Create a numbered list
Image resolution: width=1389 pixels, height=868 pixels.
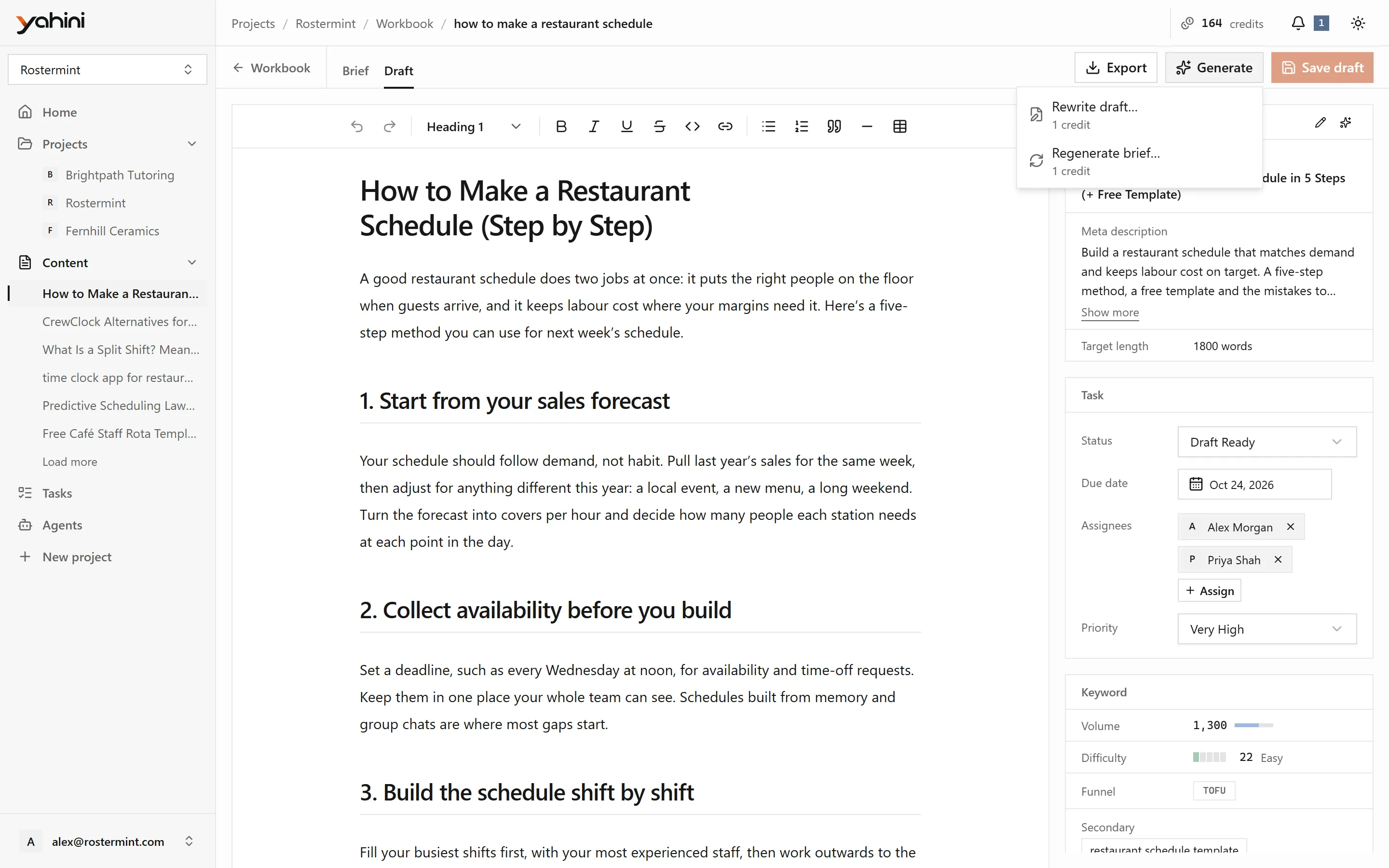click(801, 126)
